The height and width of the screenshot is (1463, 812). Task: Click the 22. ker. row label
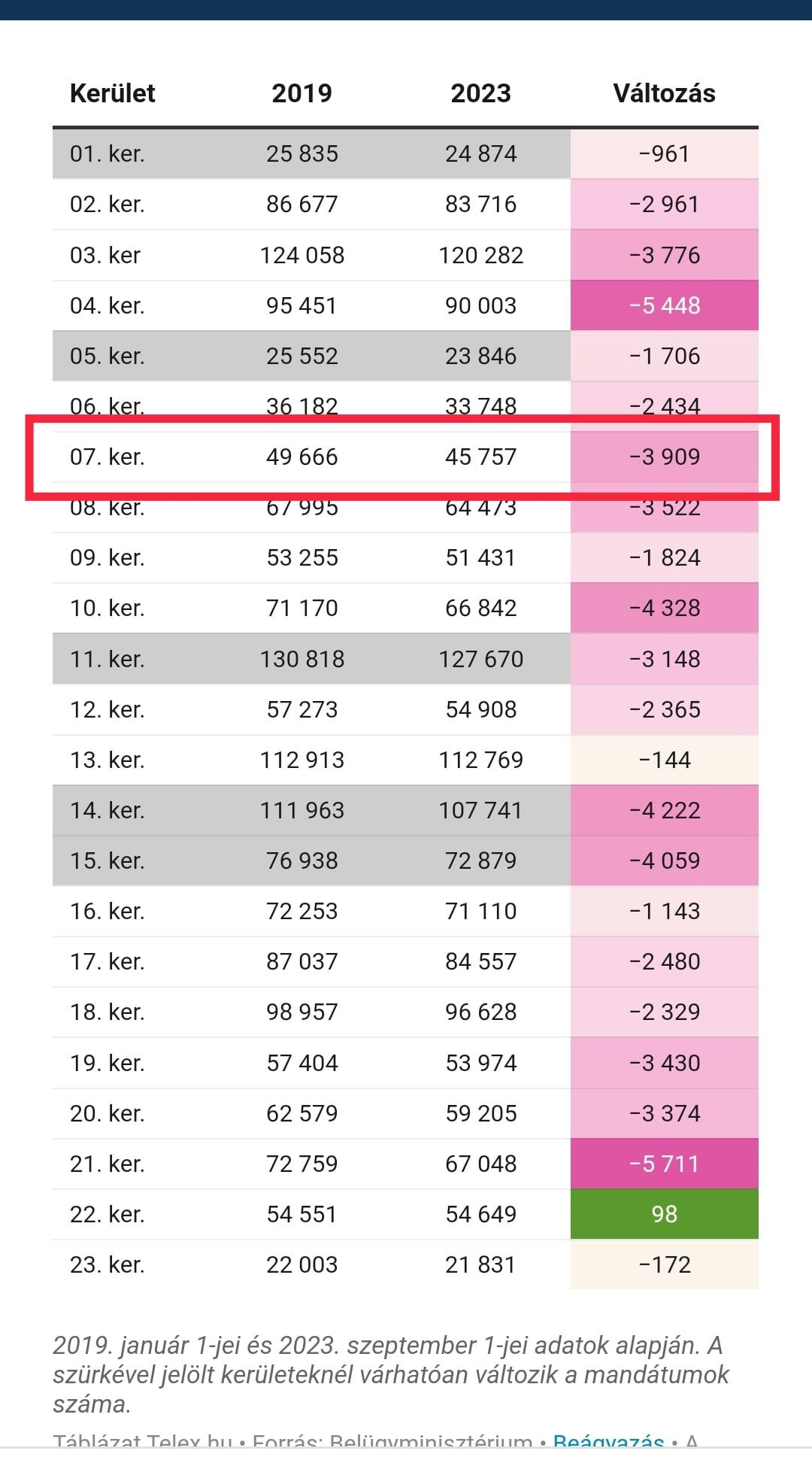(107, 1214)
